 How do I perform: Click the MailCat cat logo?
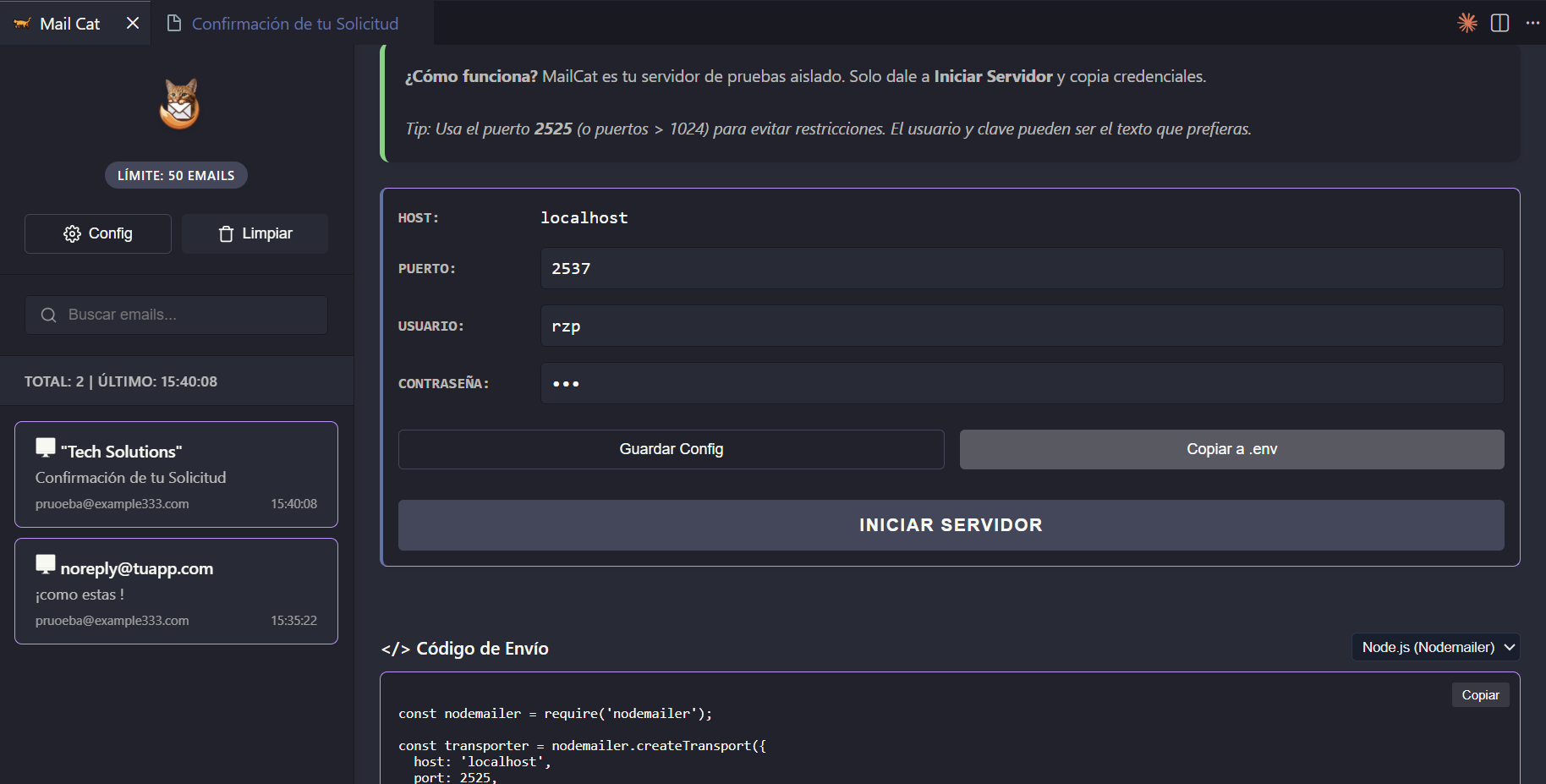click(x=179, y=104)
